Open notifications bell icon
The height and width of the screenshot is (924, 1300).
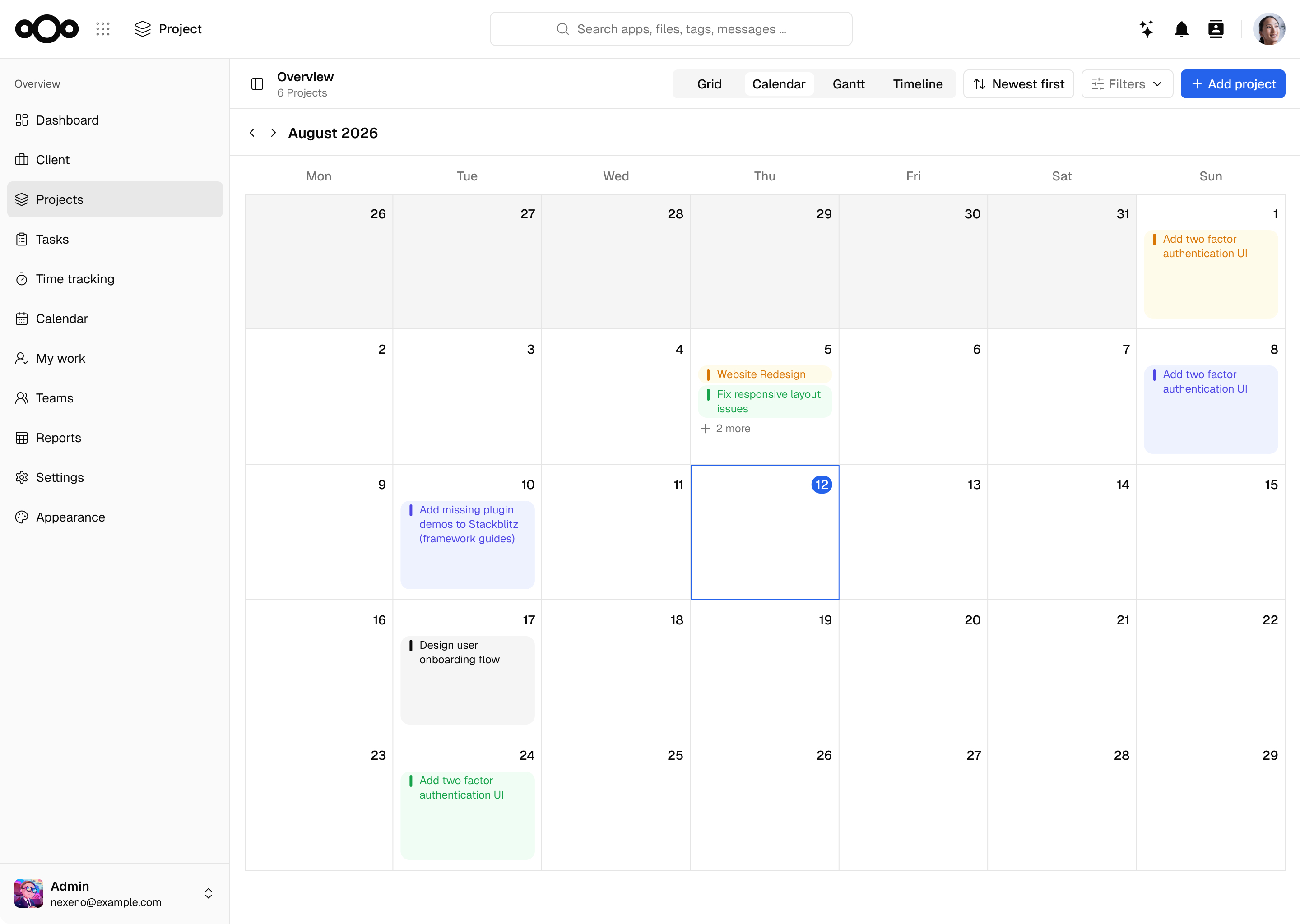click(x=1182, y=29)
